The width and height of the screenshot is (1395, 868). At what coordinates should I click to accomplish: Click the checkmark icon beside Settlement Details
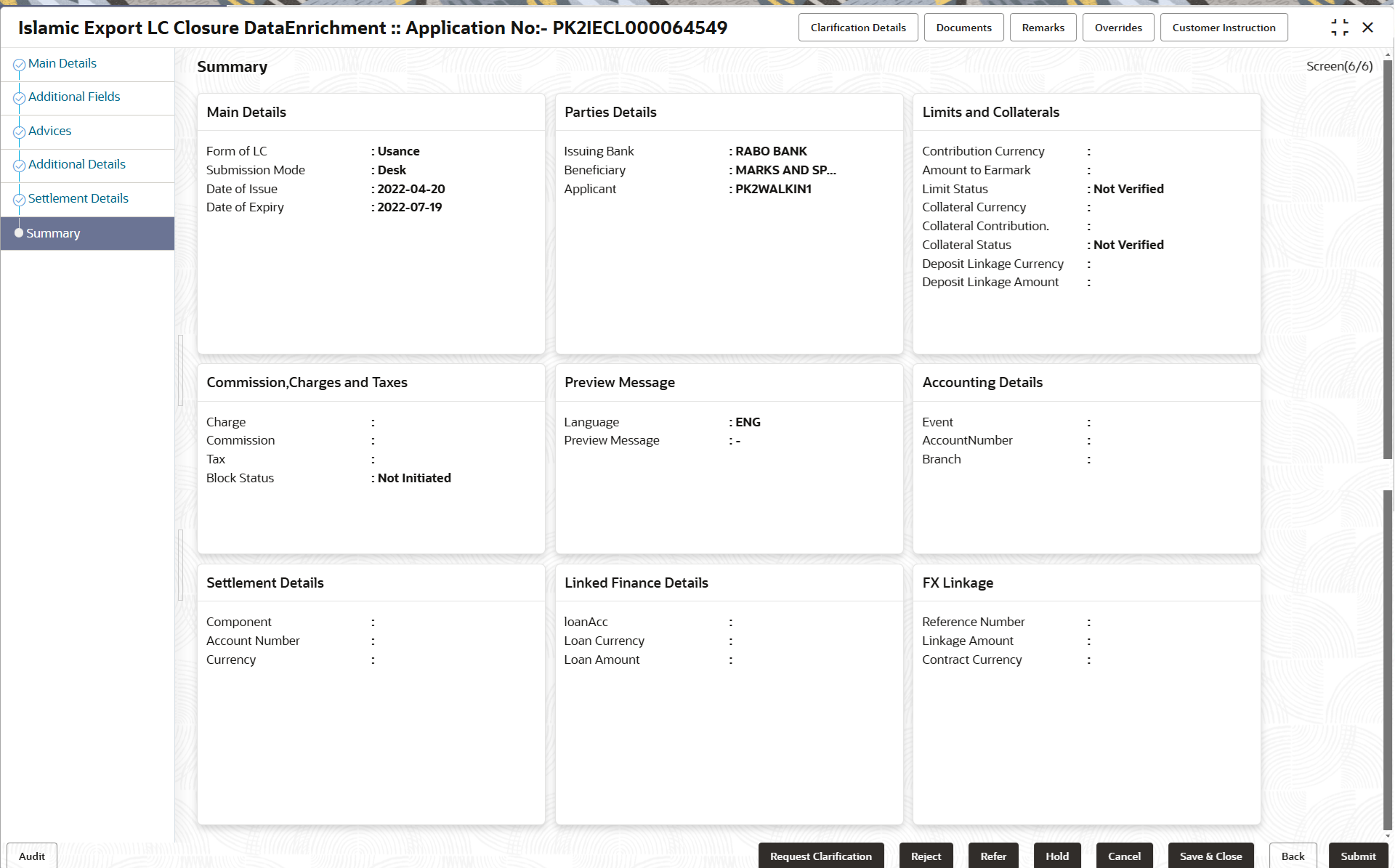pos(20,200)
